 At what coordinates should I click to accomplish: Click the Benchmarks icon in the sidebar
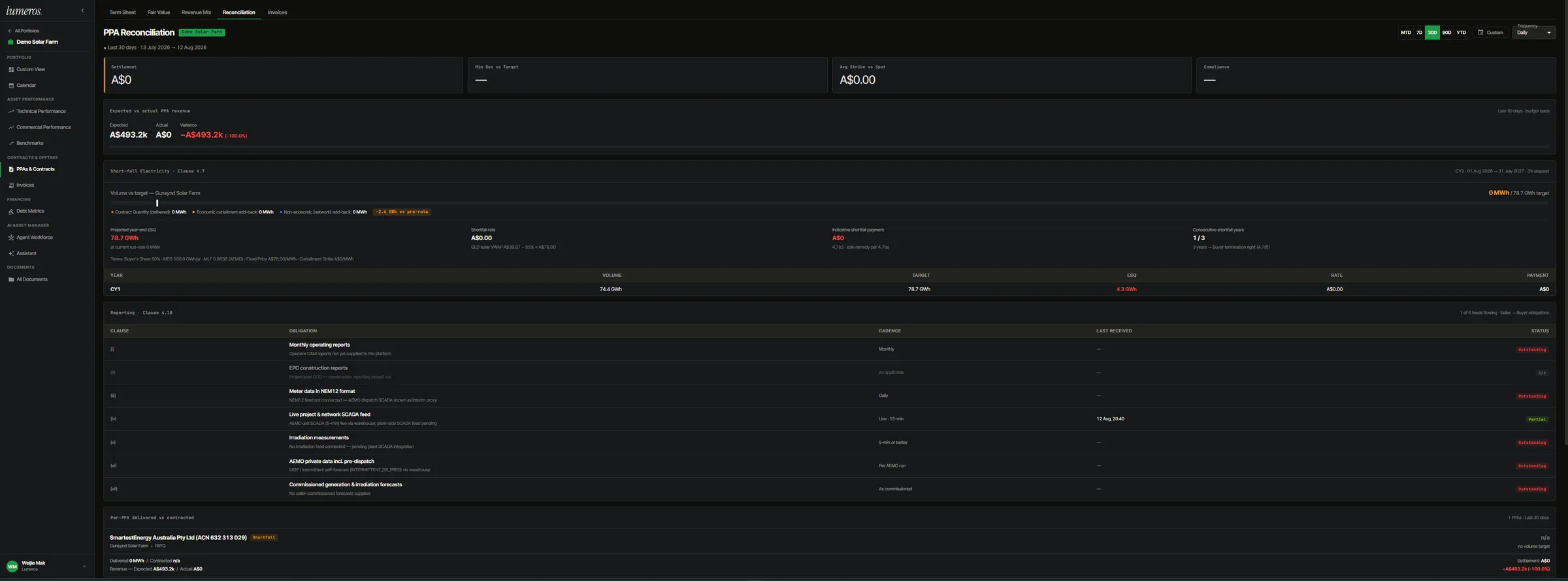(11, 143)
